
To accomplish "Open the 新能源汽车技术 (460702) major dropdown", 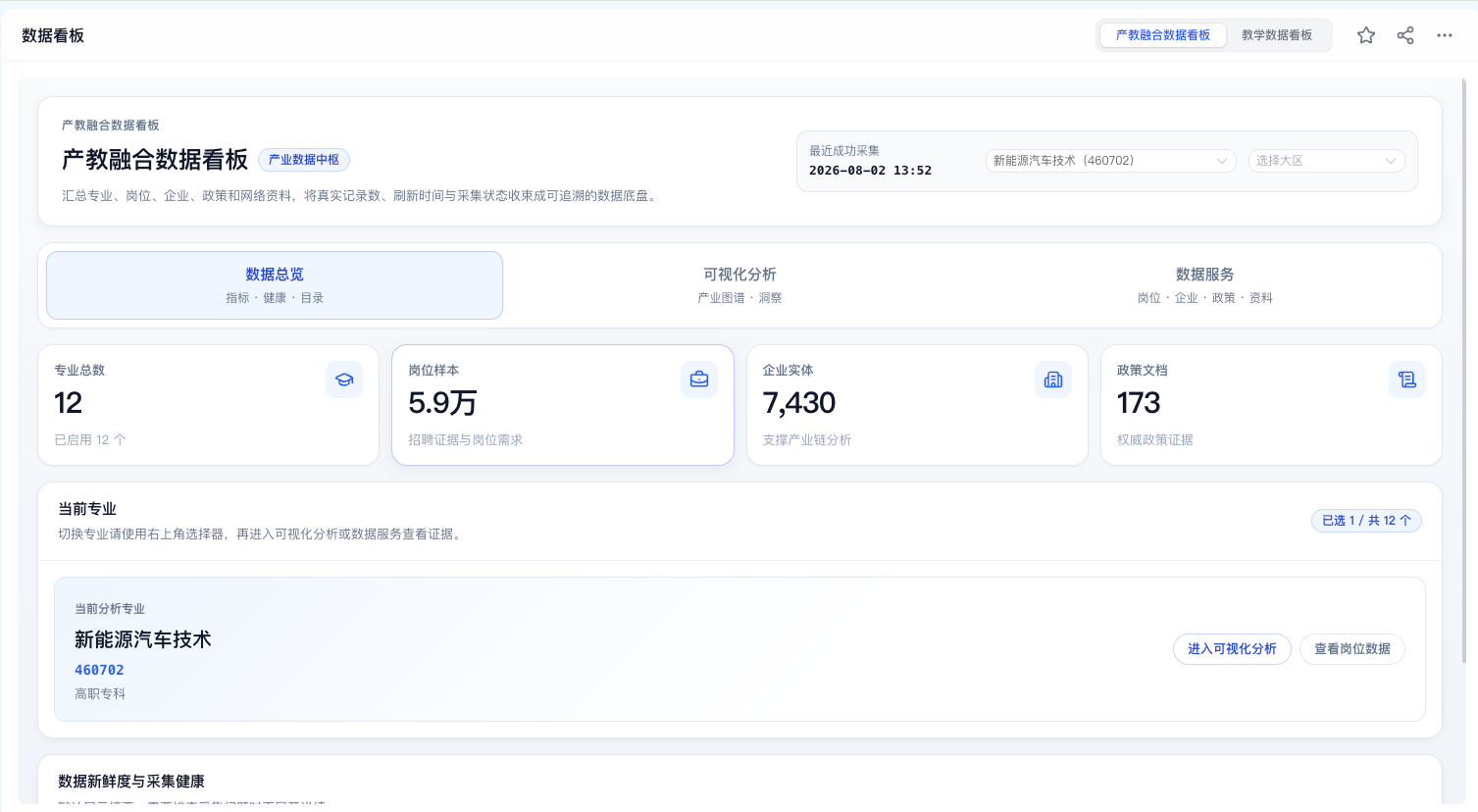I will (1110, 161).
